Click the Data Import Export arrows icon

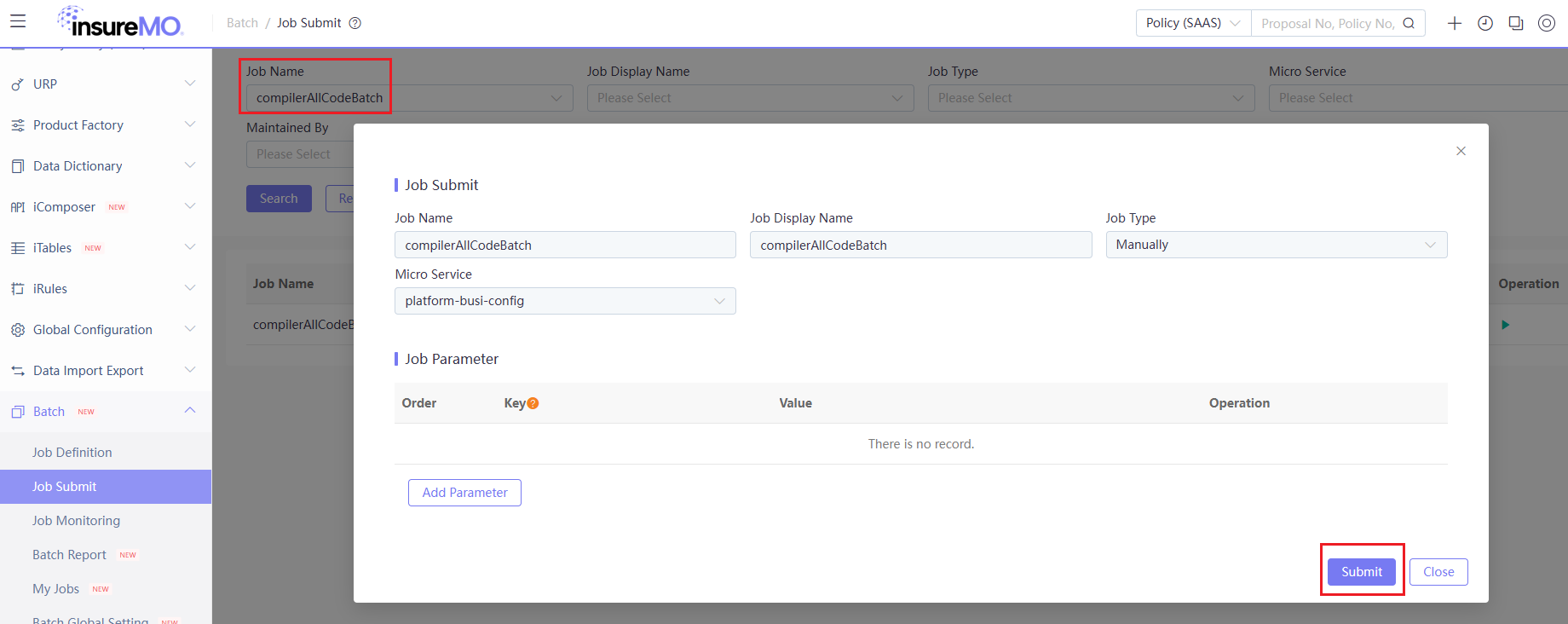click(x=17, y=371)
